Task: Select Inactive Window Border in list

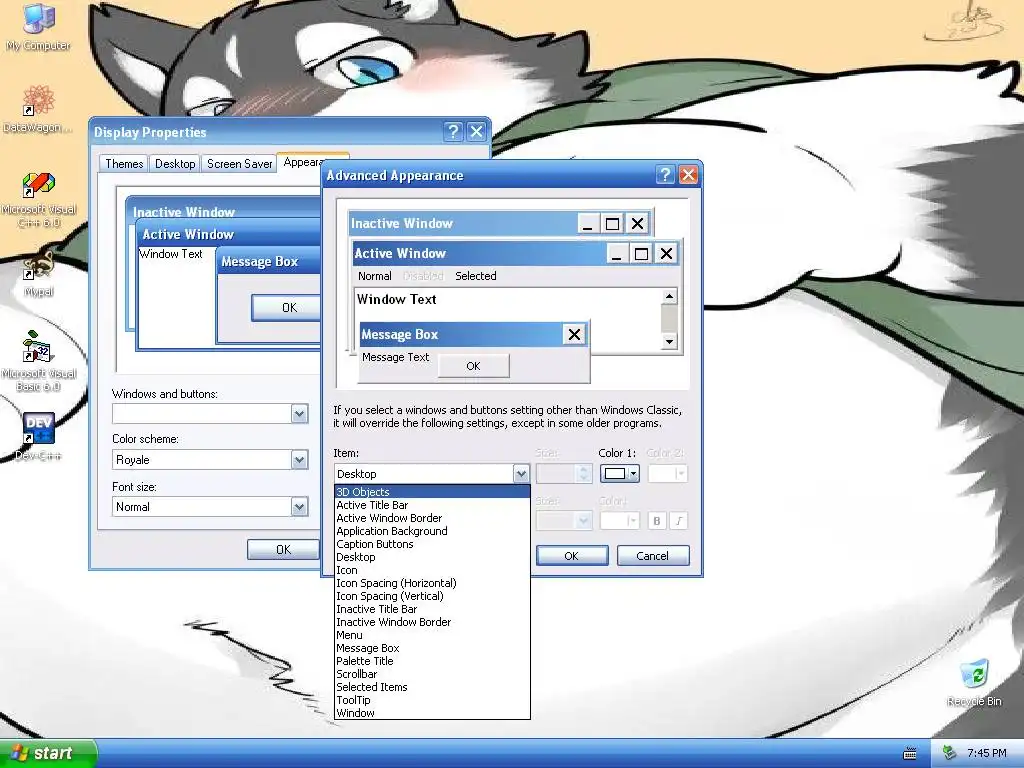Action: [432, 622]
